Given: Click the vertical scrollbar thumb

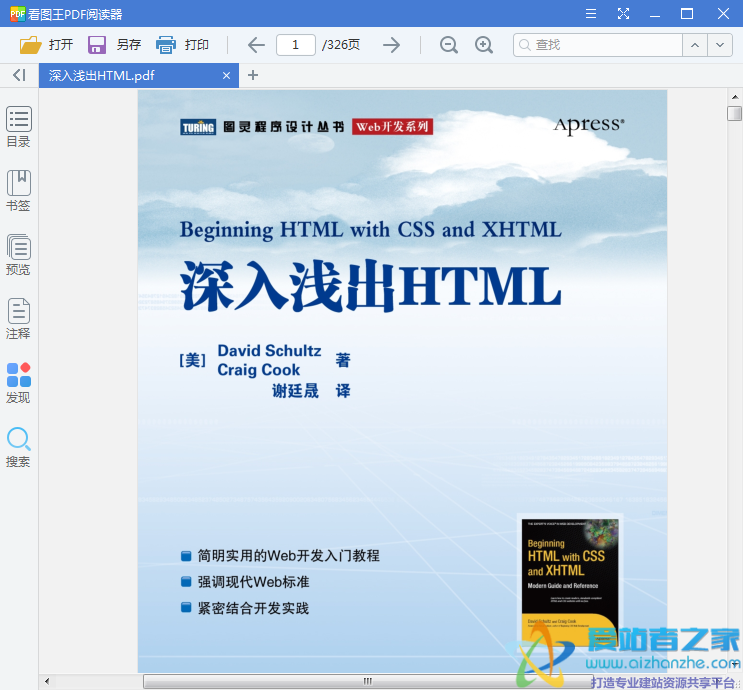Looking at the screenshot, I should [734, 114].
